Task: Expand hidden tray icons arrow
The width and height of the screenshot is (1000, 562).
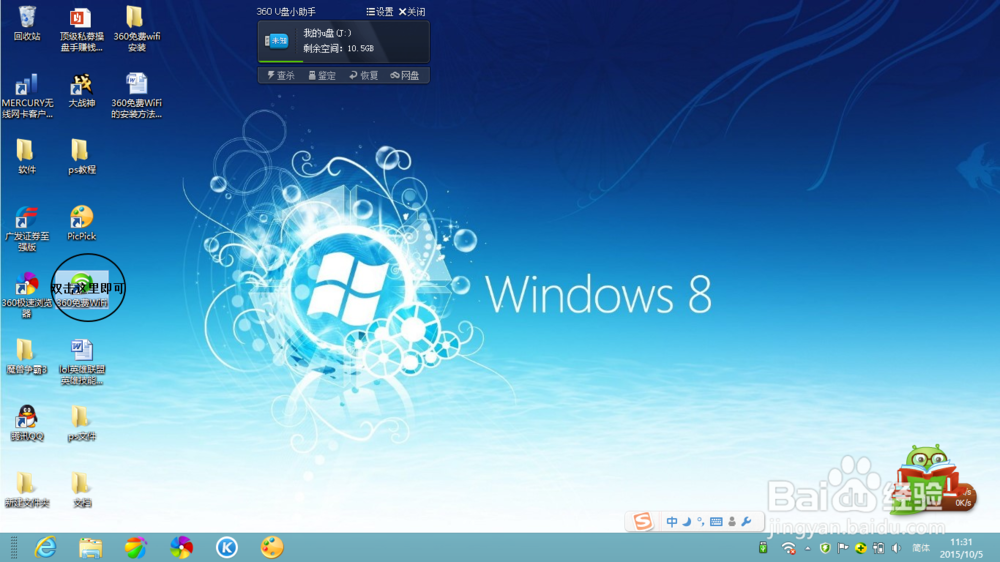Action: pyautogui.click(x=808, y=548)
